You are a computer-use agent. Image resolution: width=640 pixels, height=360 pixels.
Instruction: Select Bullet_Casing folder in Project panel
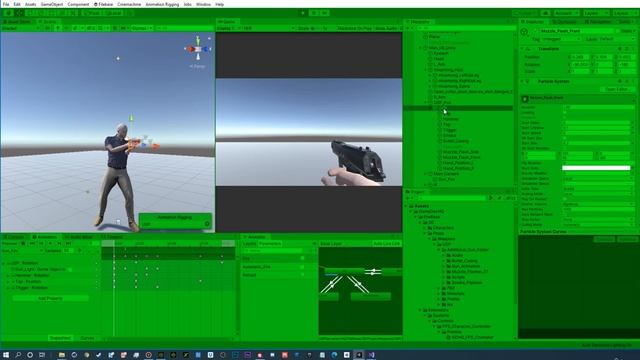(464, 261)
